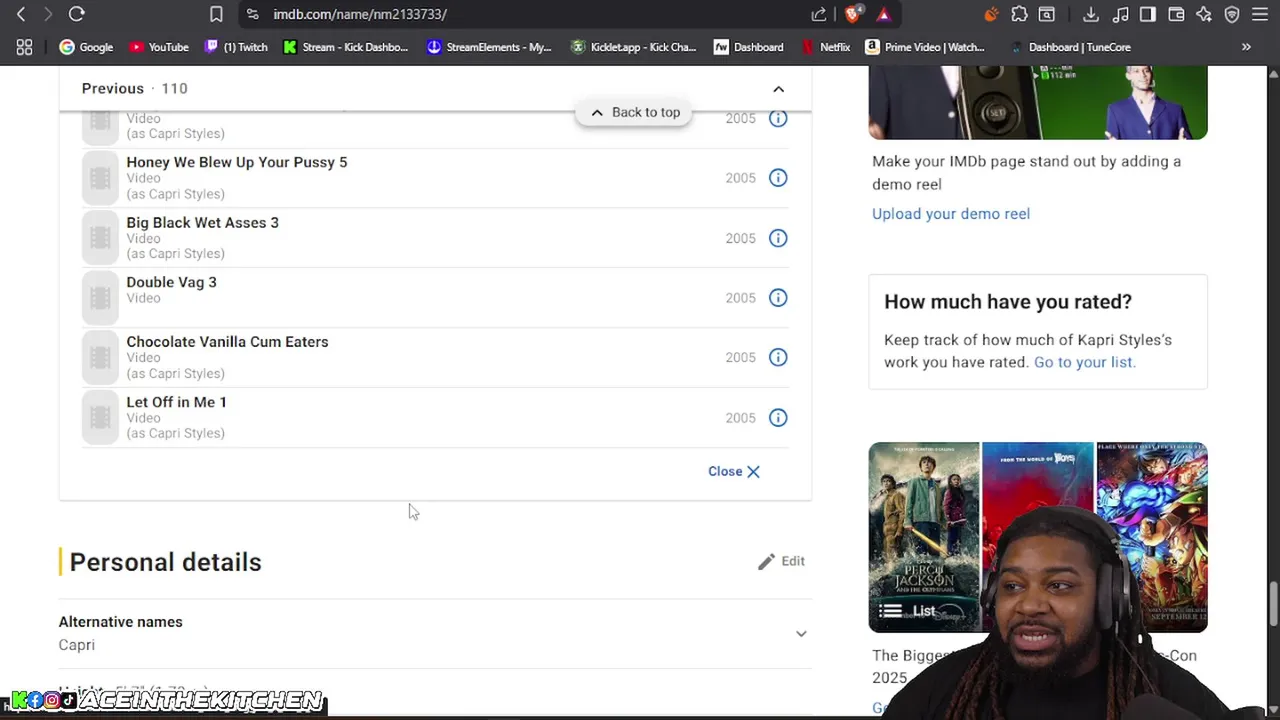The width and height of the screenshot is (1280, 720).
Task: Open the apps grid in bookmarks bar
Action: pos(24,47)
